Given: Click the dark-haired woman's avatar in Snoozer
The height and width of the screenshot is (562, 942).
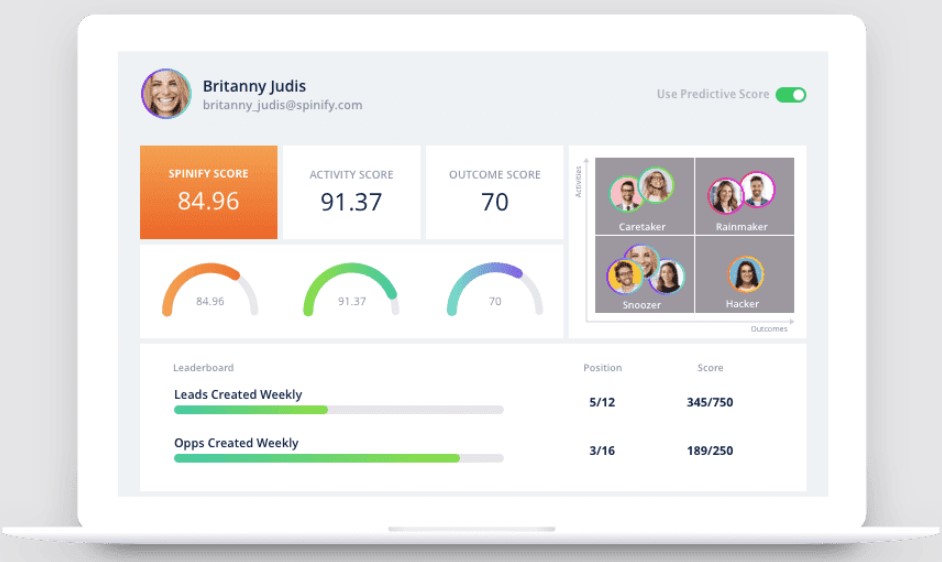Looking at the screenshot, I should pos(667,276).
